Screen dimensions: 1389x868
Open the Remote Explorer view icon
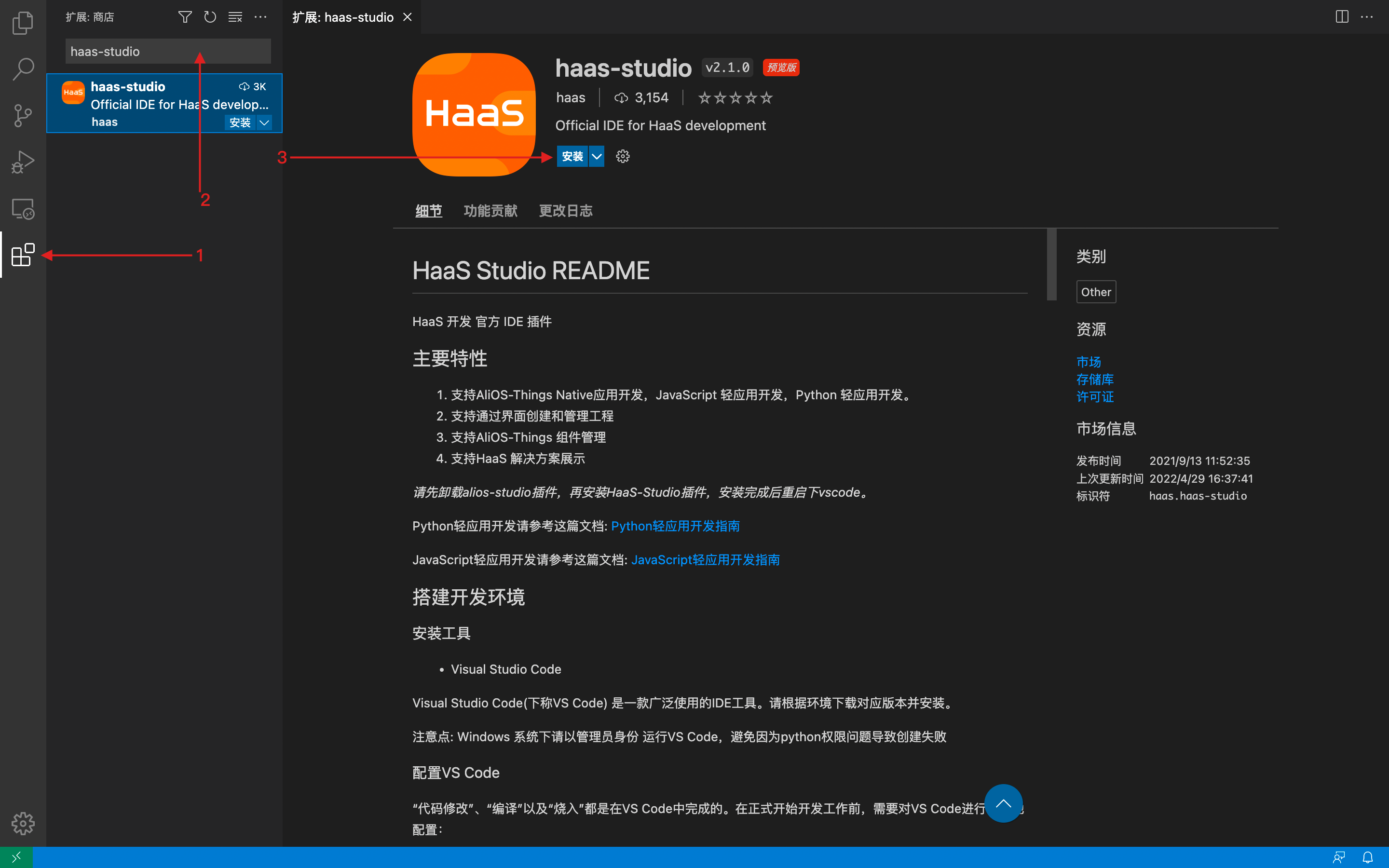pos(23,208)
